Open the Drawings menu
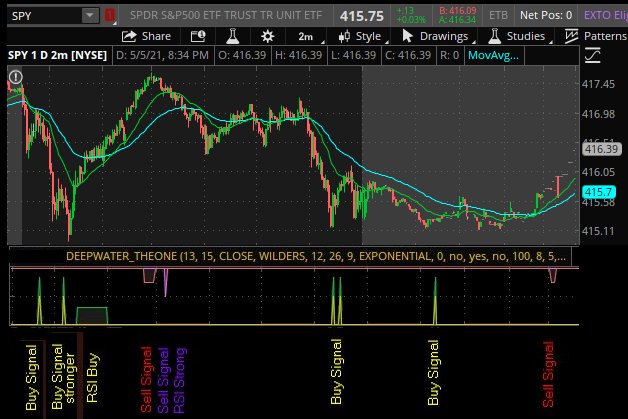 (x=432, y=36)
